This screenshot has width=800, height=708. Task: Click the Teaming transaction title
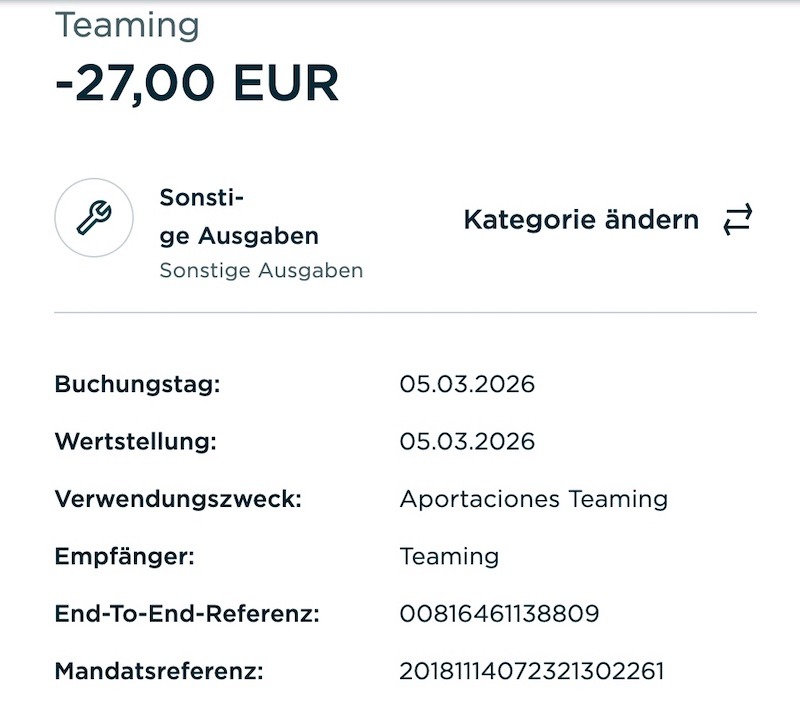127,25
